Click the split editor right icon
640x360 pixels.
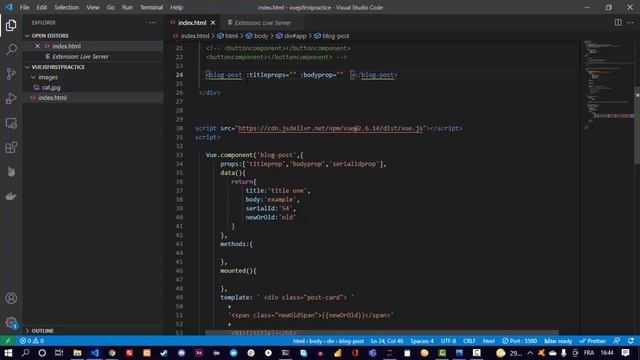618,22
